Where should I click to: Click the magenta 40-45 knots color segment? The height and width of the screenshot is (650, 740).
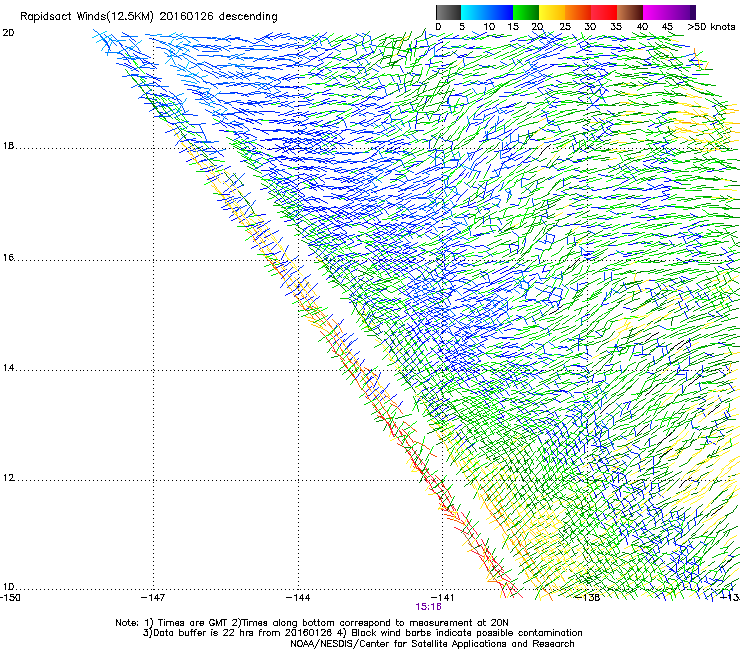click(656, 12)
